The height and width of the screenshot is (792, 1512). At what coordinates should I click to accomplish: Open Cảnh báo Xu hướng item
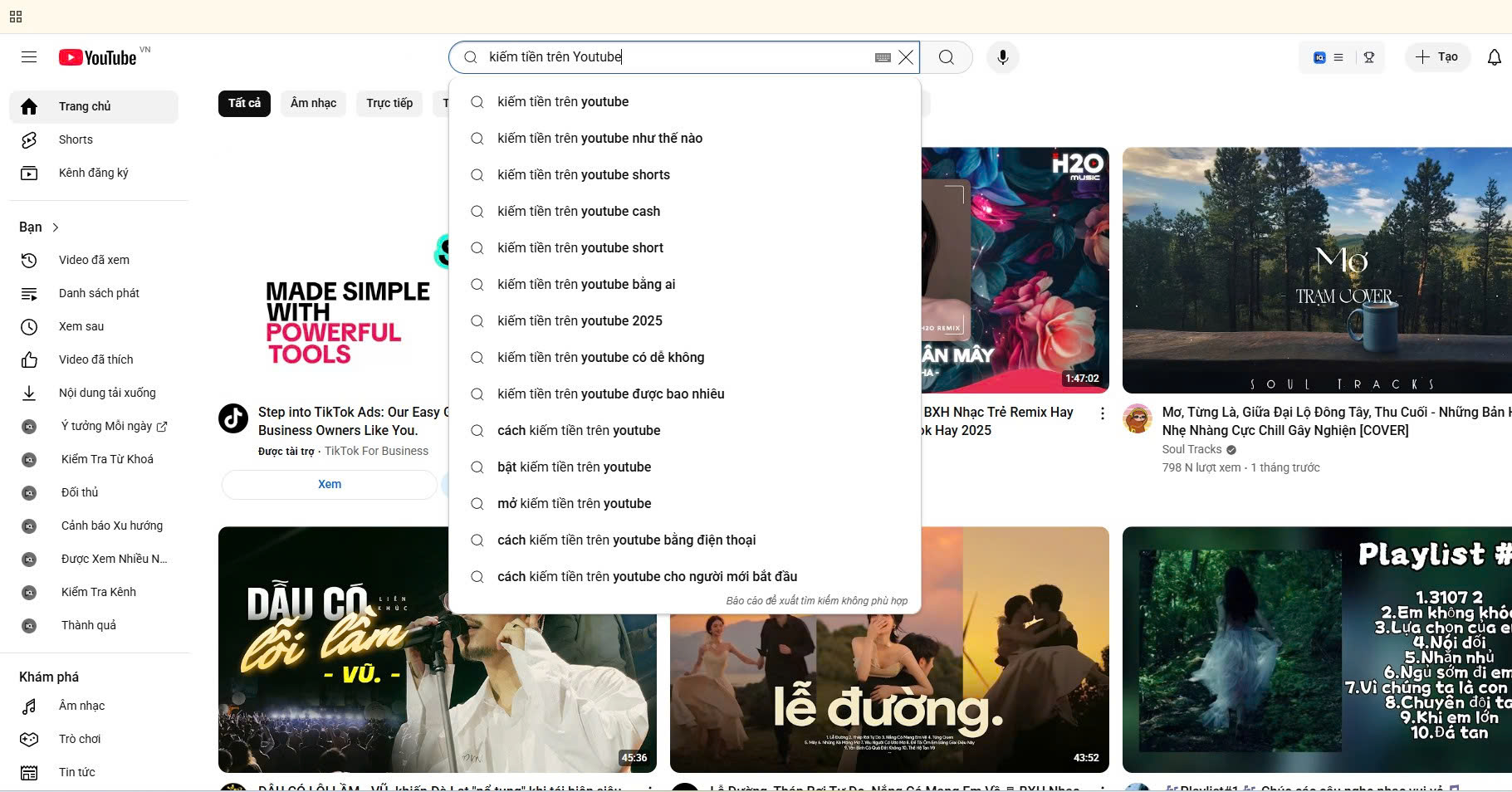click(94, 526)
